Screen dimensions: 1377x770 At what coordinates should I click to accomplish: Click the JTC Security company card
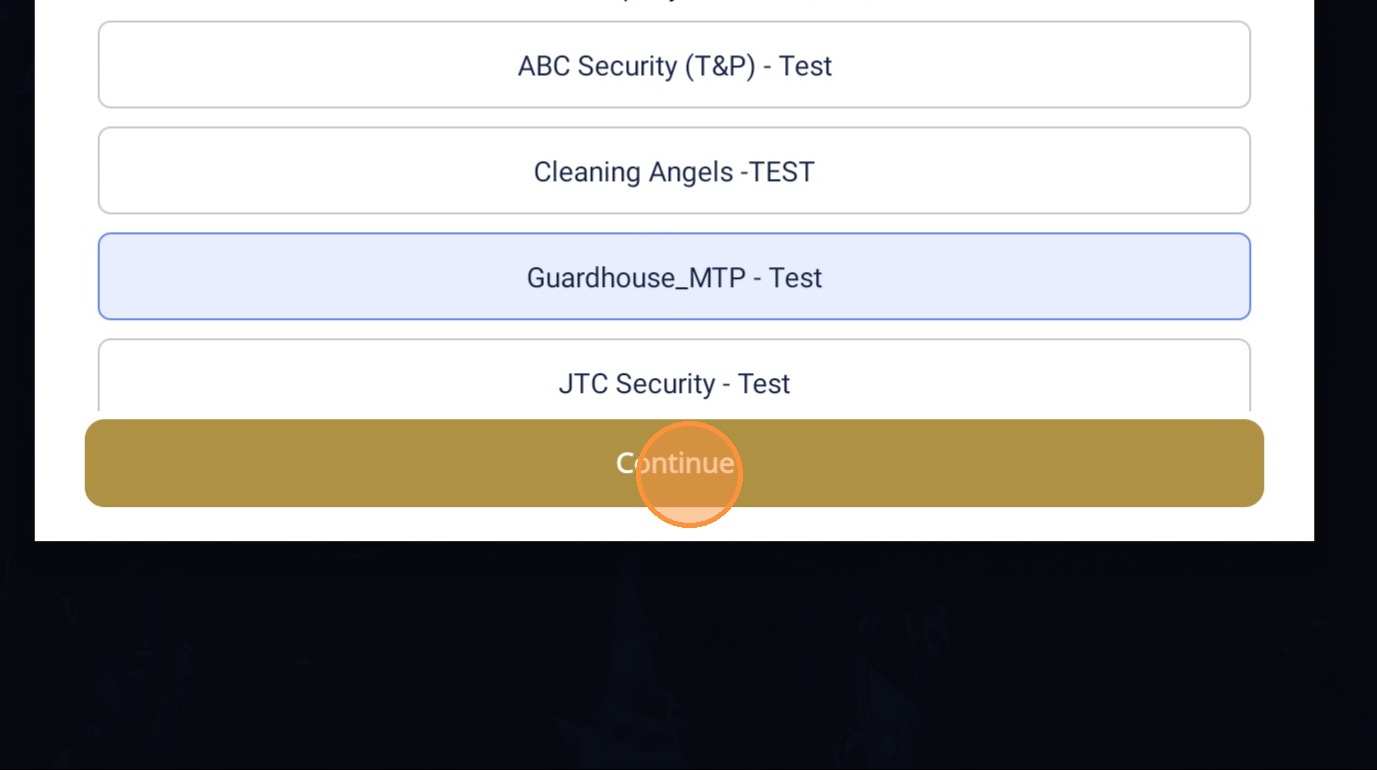click(x=674, y=382)
